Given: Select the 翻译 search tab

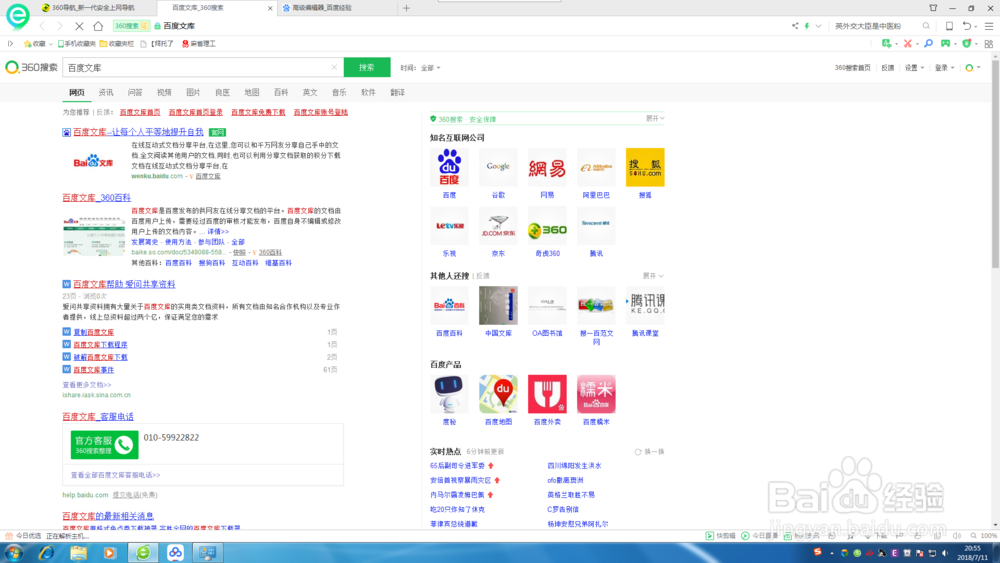Looking at the screenshot, I should (397, 92).
